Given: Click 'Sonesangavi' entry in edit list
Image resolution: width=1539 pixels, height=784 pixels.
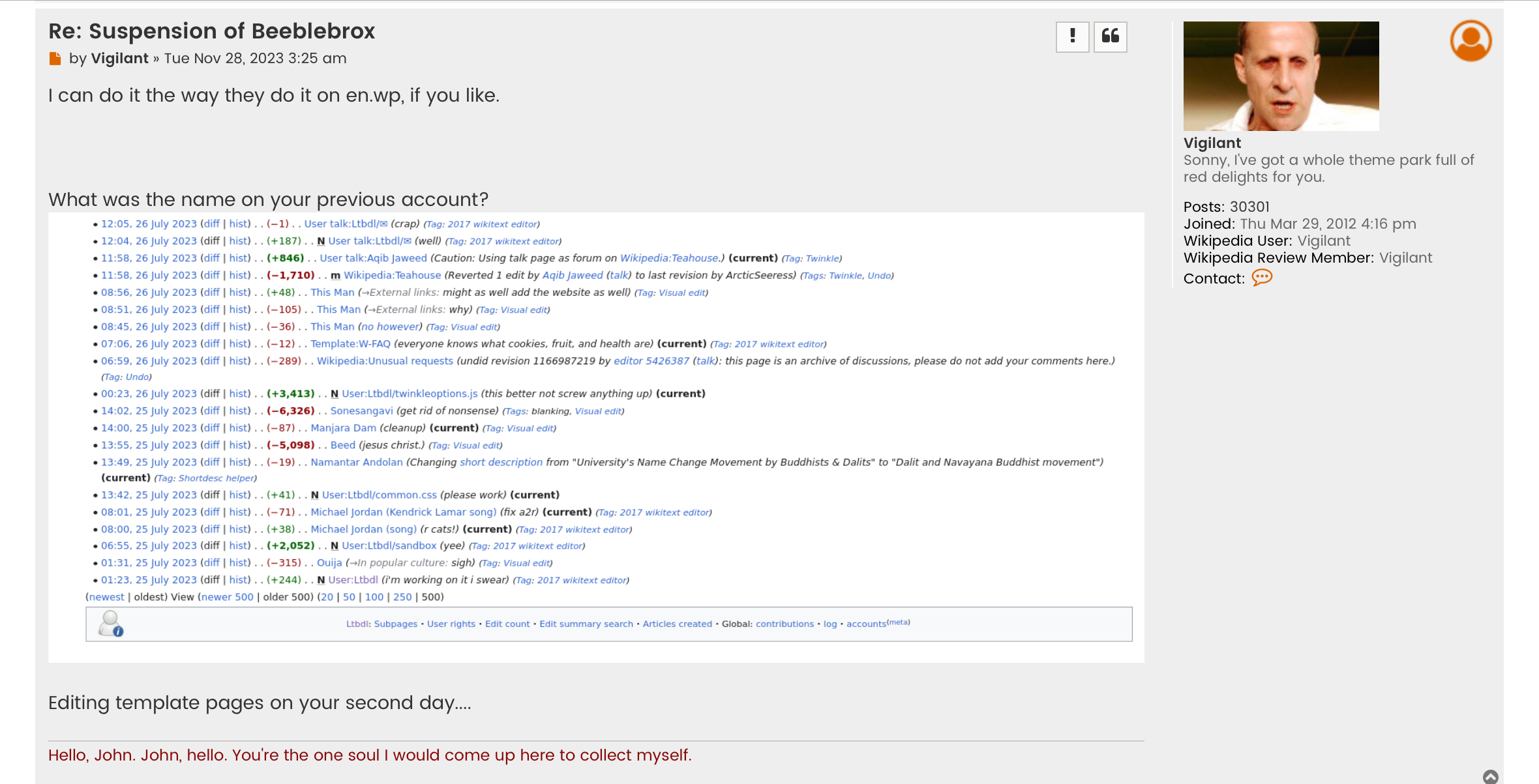Looking at the screenshot, I should pos(361,411).
